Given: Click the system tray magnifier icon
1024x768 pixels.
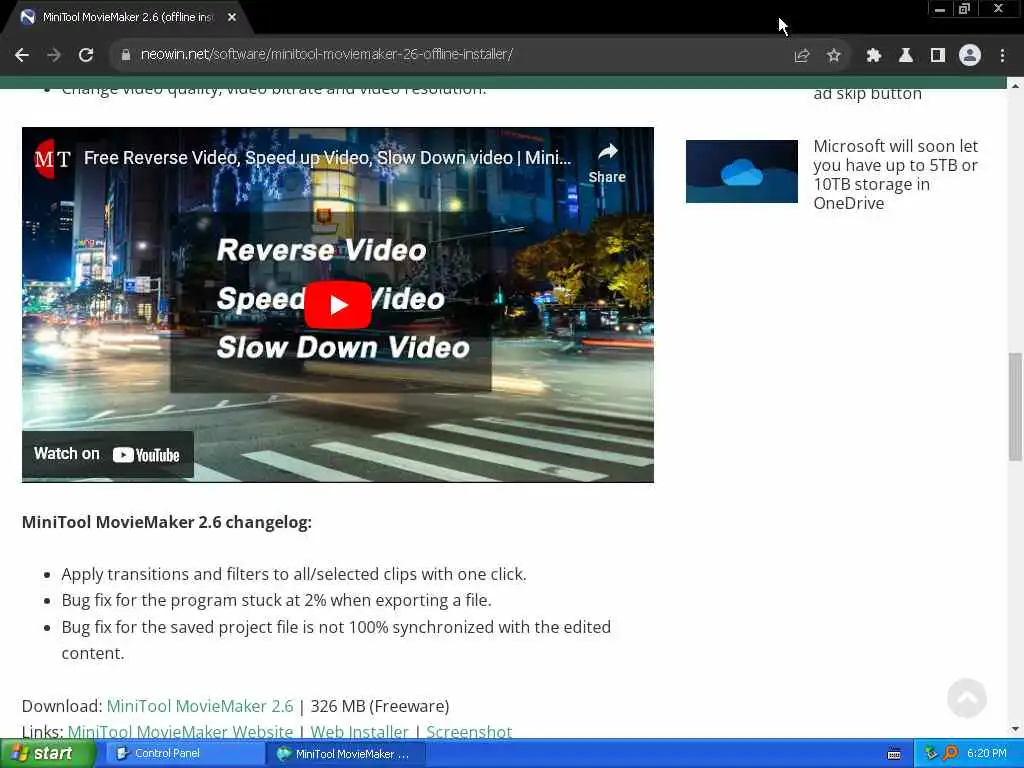Looking at the screenshot, I should point(951,754).
